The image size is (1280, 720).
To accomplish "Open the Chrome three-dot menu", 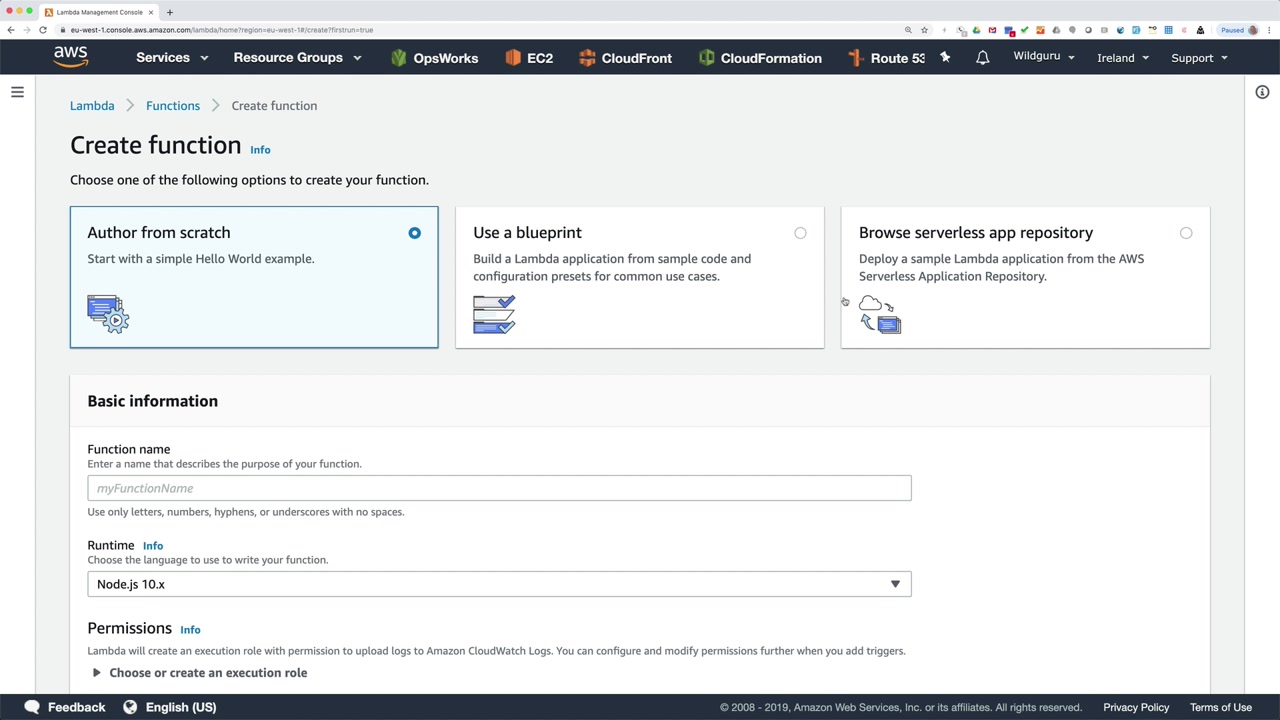I will [1271, 30].
